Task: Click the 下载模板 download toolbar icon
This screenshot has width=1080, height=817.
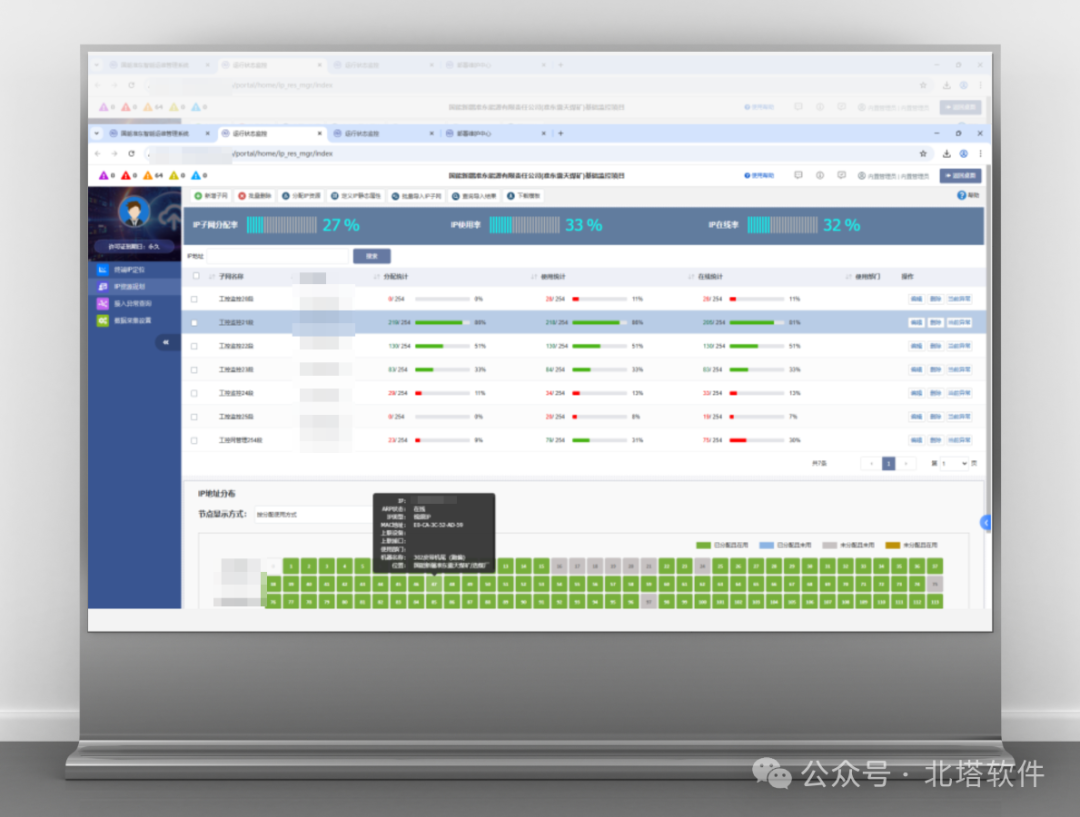Action: coord(510,196)
